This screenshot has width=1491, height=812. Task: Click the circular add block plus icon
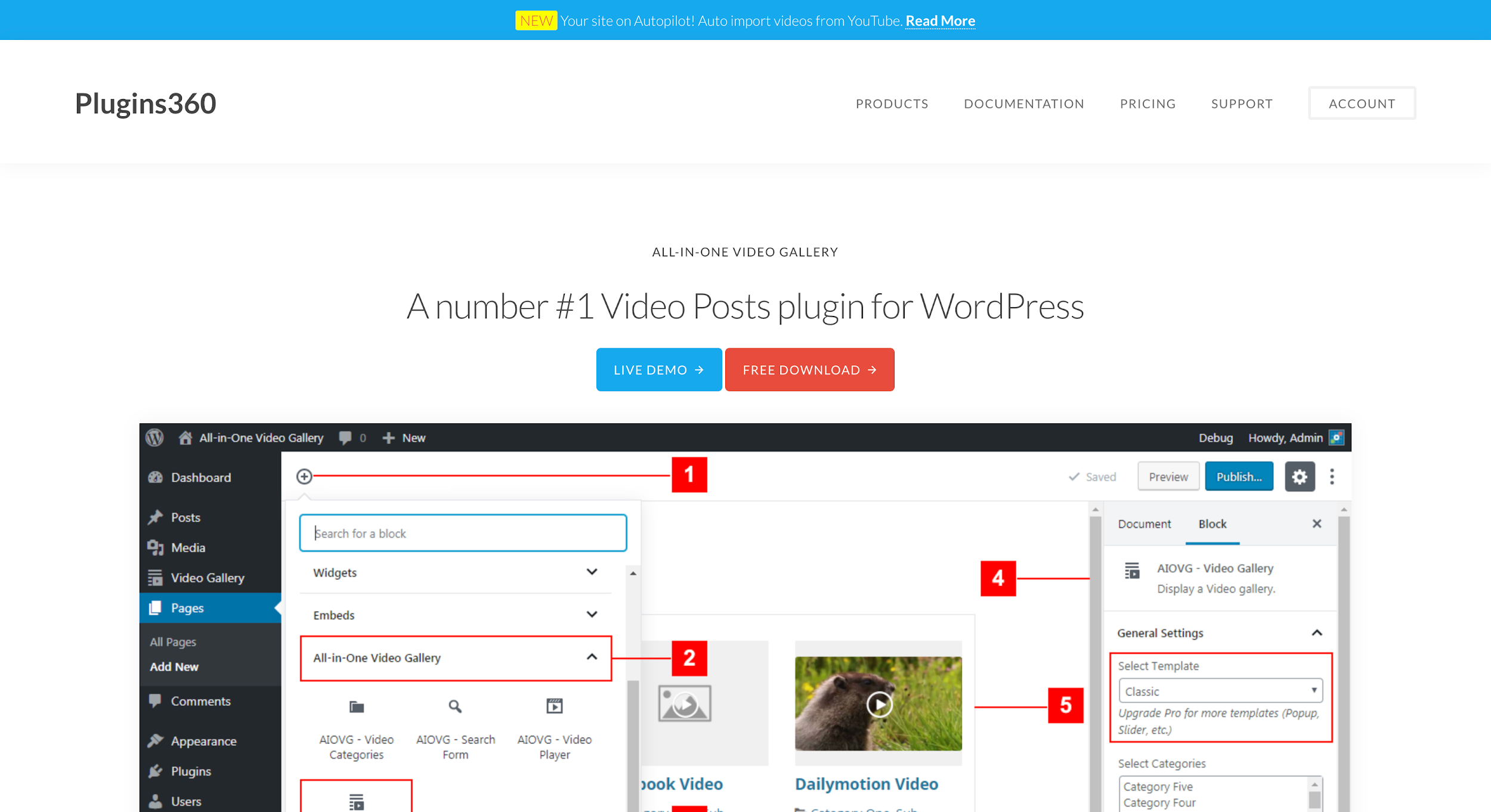click(304, 476)
